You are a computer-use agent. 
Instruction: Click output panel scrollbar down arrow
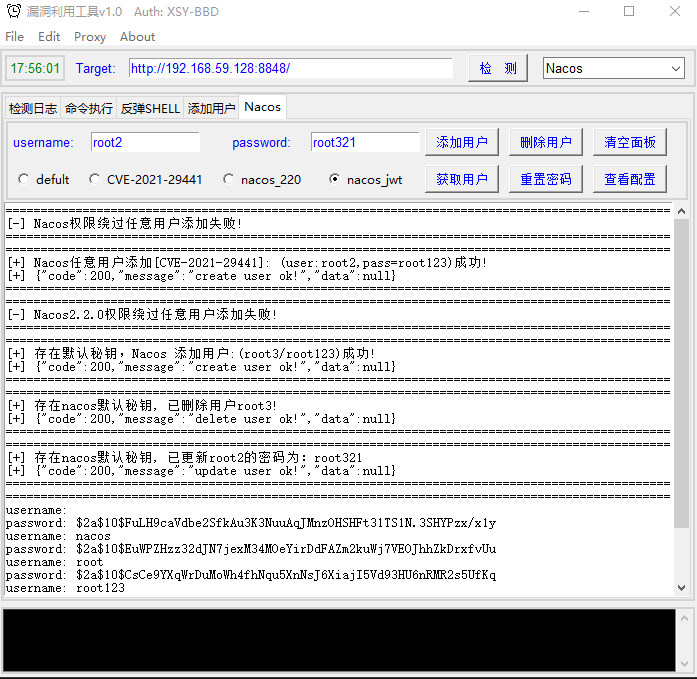[681, 587]
